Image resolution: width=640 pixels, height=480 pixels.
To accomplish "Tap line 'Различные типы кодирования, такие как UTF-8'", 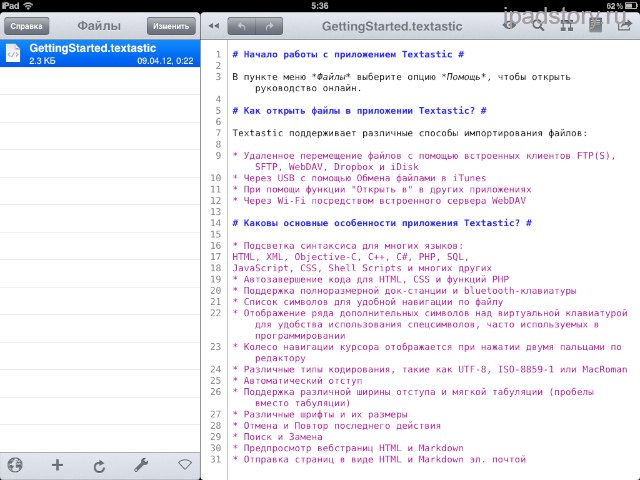I will (430, 369).
